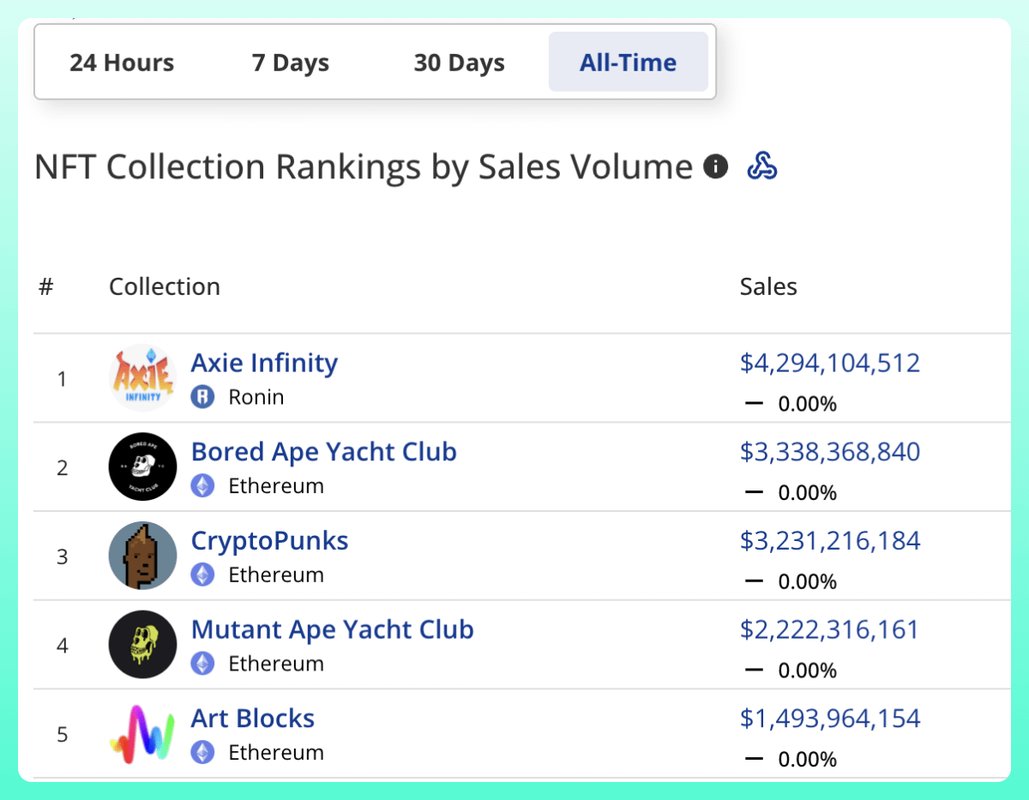The height and width of the screenshot is (800, 1029).
Task: Click the blockchain filter icon near title
Action: 762,167
